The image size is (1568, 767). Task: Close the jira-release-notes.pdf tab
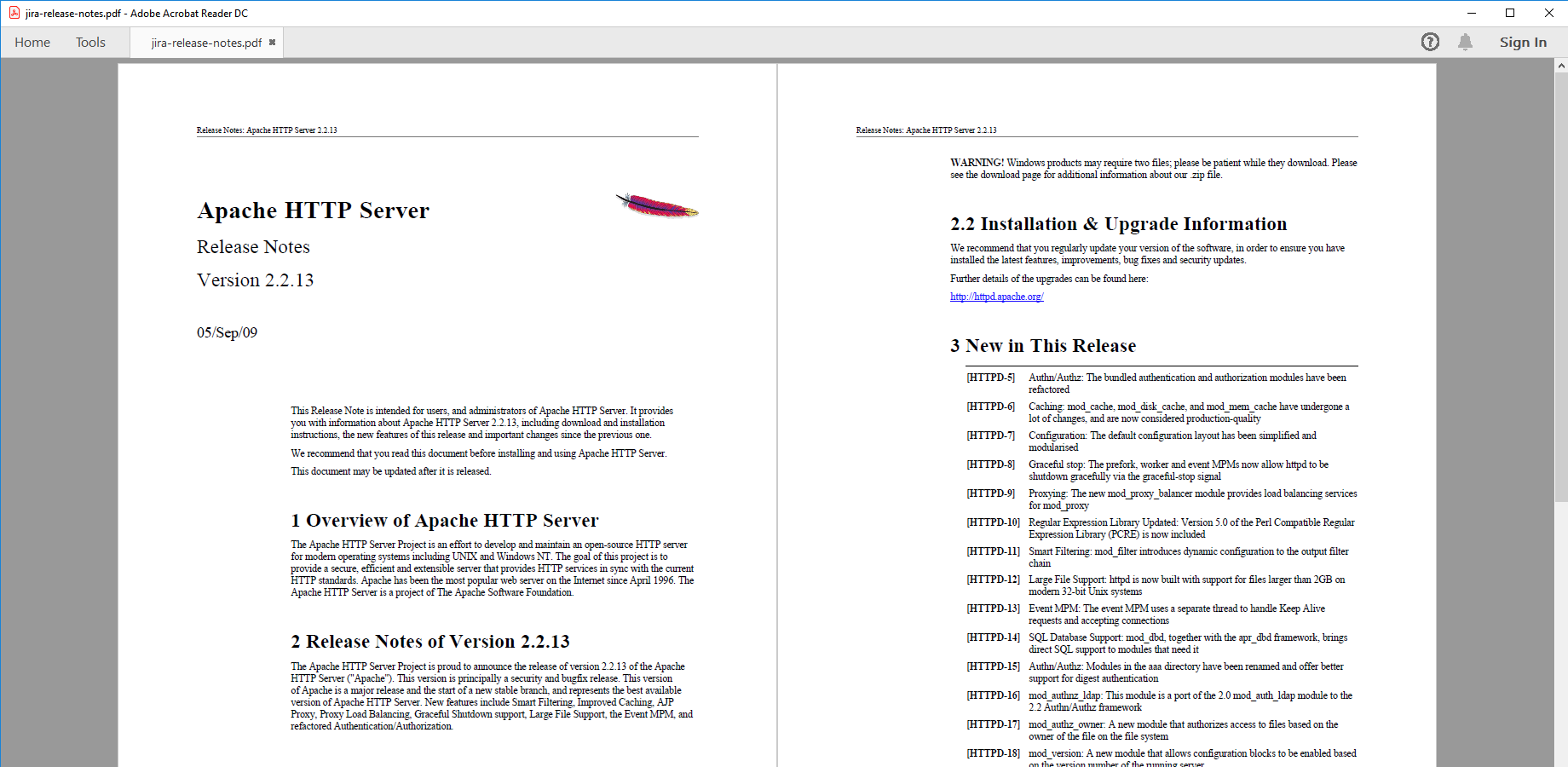(273, 42)
